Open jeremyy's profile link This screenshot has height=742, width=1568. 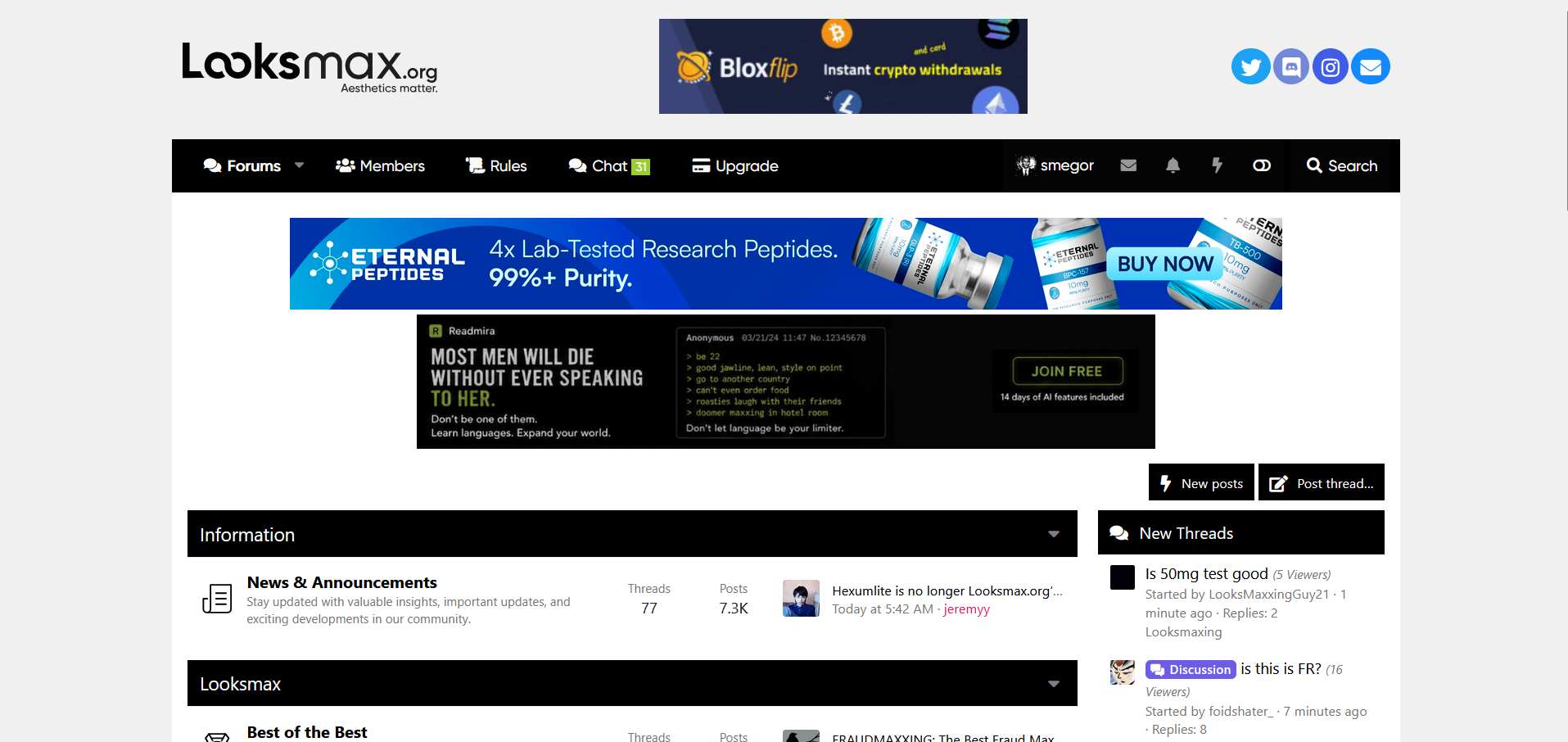coord(966,609)
